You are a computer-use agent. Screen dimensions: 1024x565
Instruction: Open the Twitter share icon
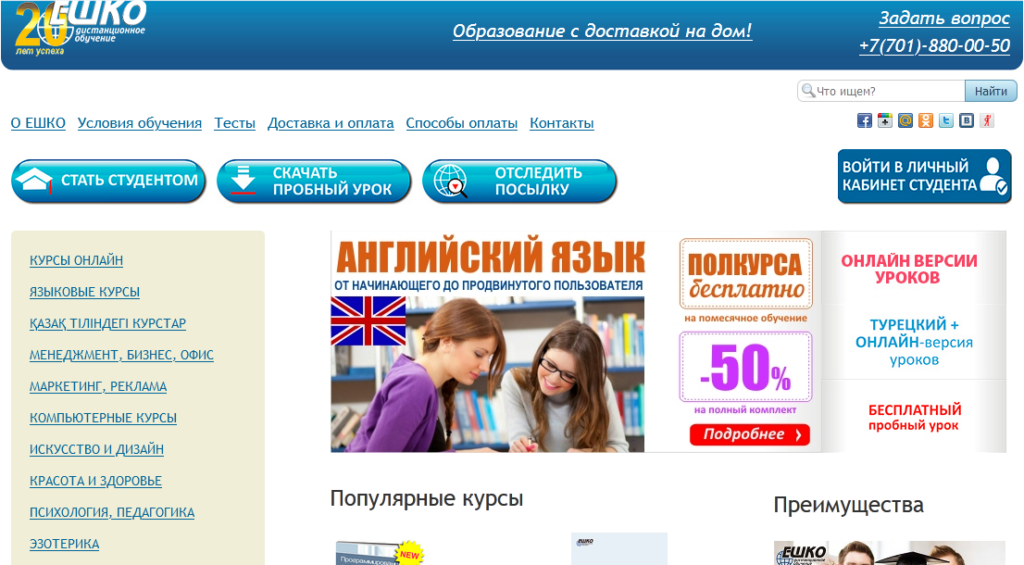click(946, 121)
